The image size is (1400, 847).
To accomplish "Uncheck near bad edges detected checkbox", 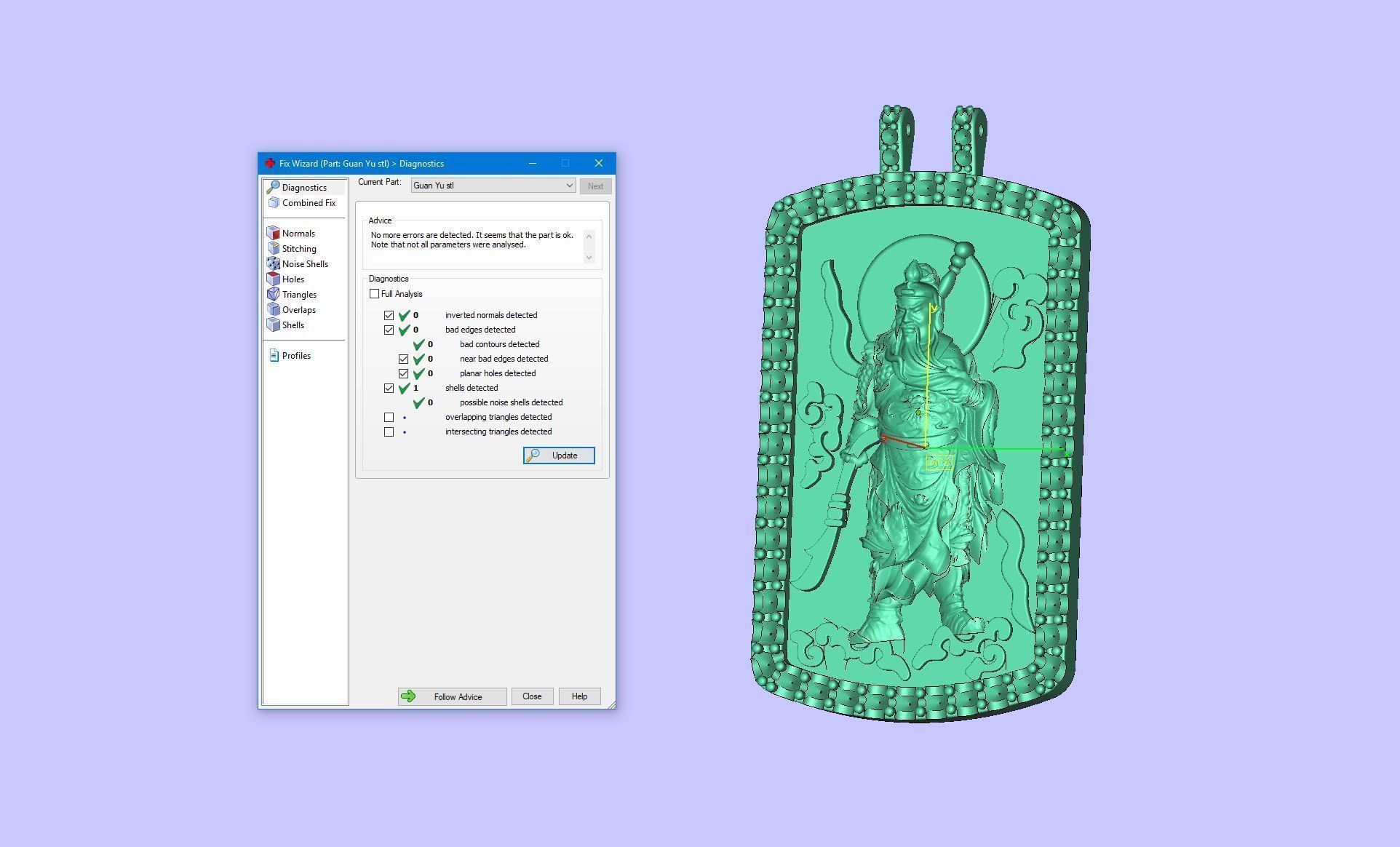I will pos(403,359).
